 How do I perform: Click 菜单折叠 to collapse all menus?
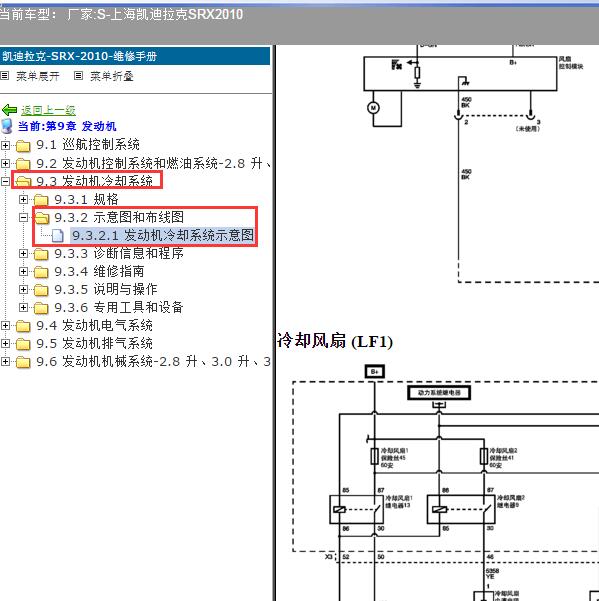point(112,76)
